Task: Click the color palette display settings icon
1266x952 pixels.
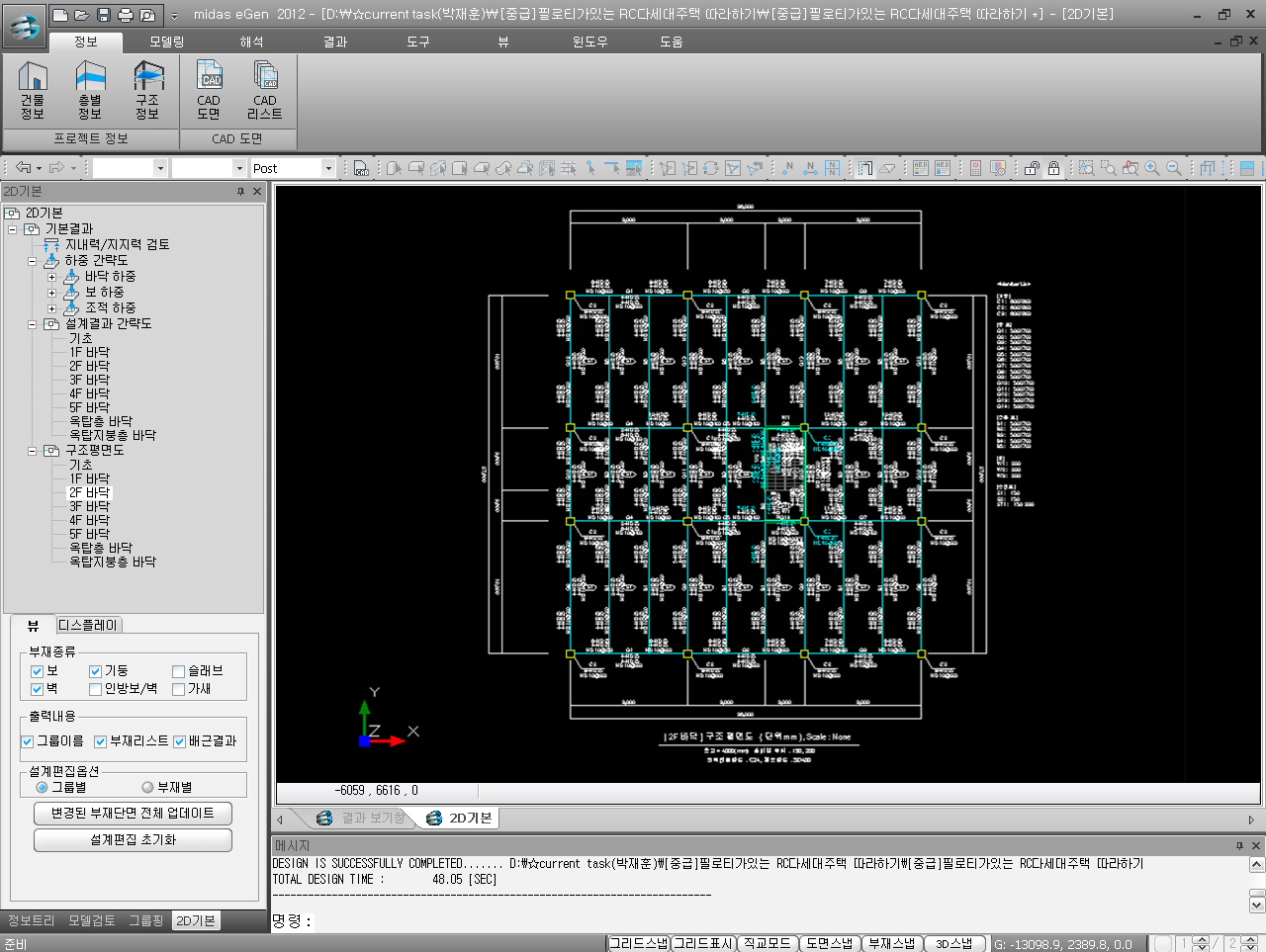Action: (x=998, y=168)
